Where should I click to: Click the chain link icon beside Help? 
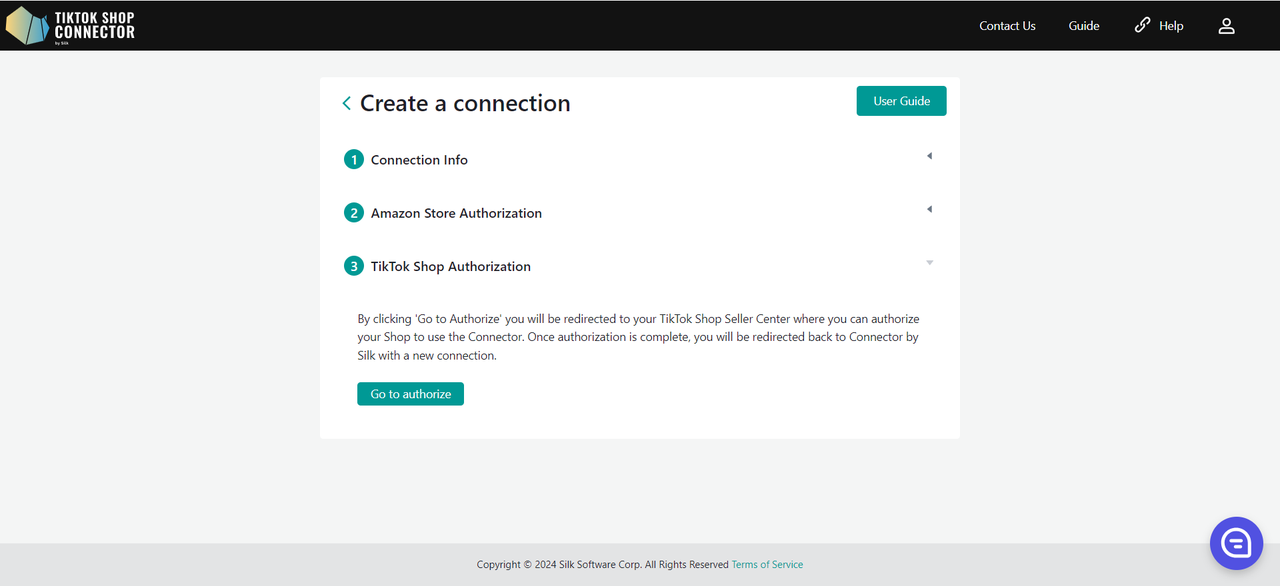(1142, 25)
